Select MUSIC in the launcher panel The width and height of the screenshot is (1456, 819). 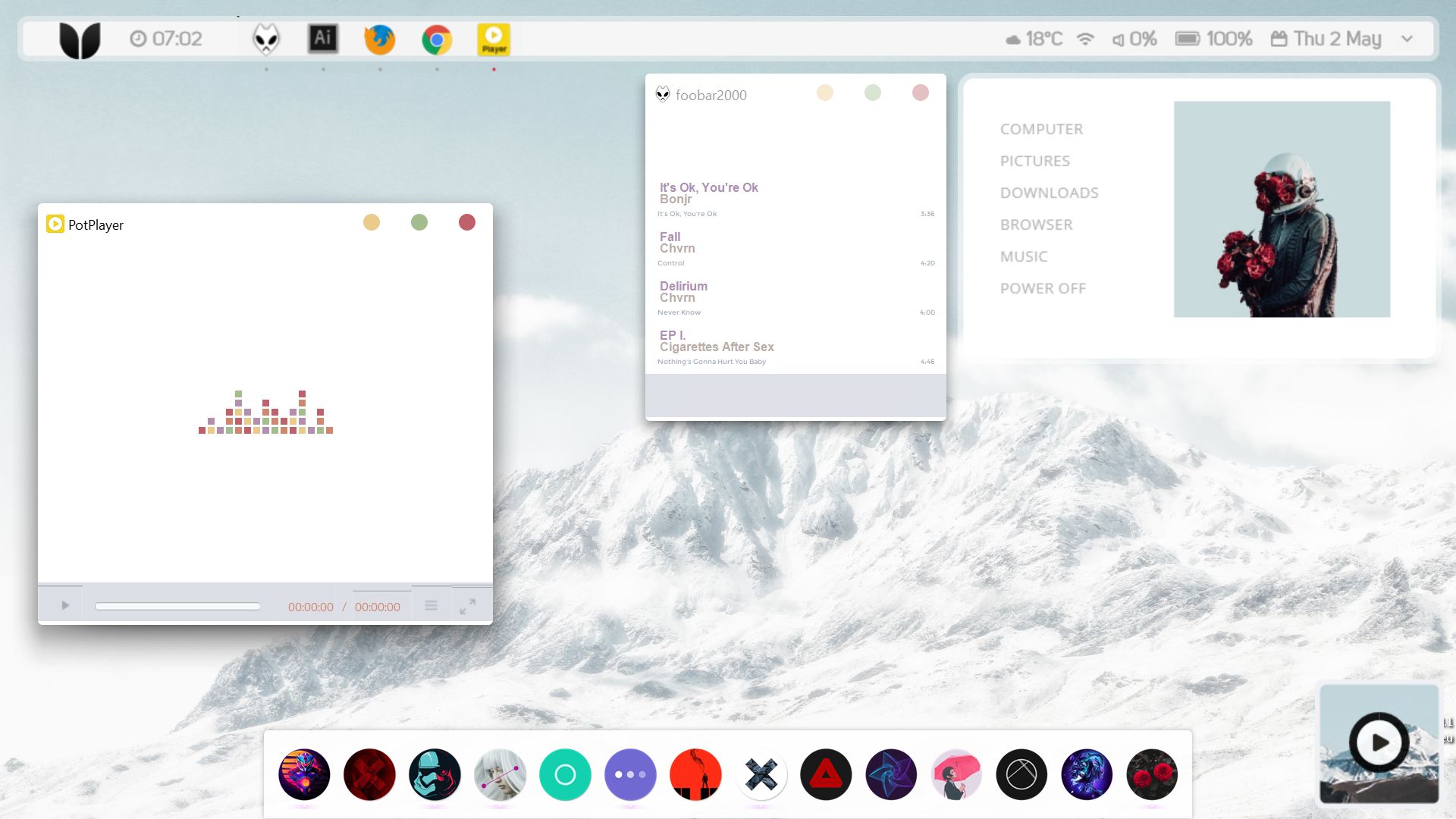(1023, 256)
